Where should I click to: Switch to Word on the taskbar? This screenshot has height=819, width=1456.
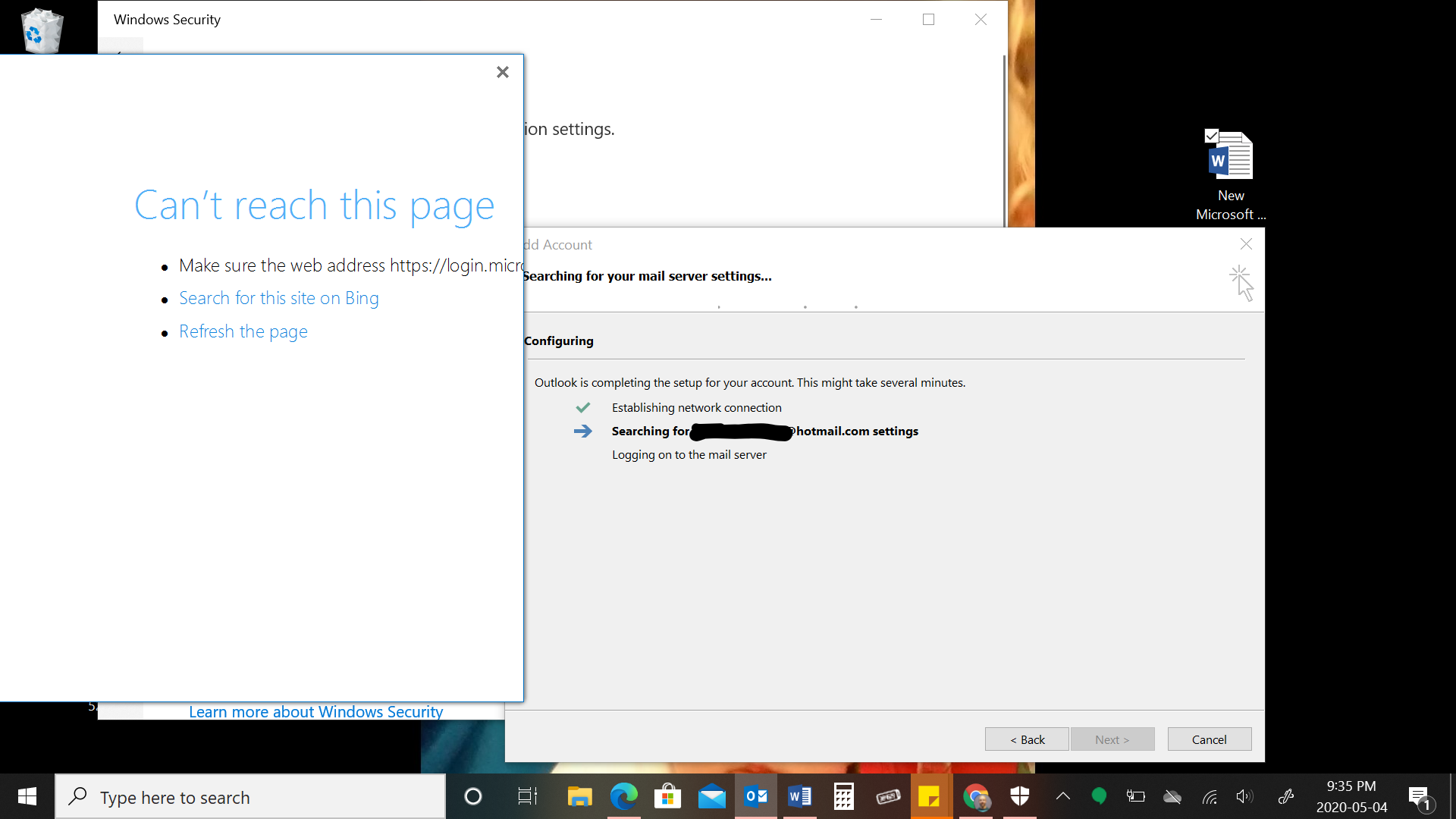(800, 796)
